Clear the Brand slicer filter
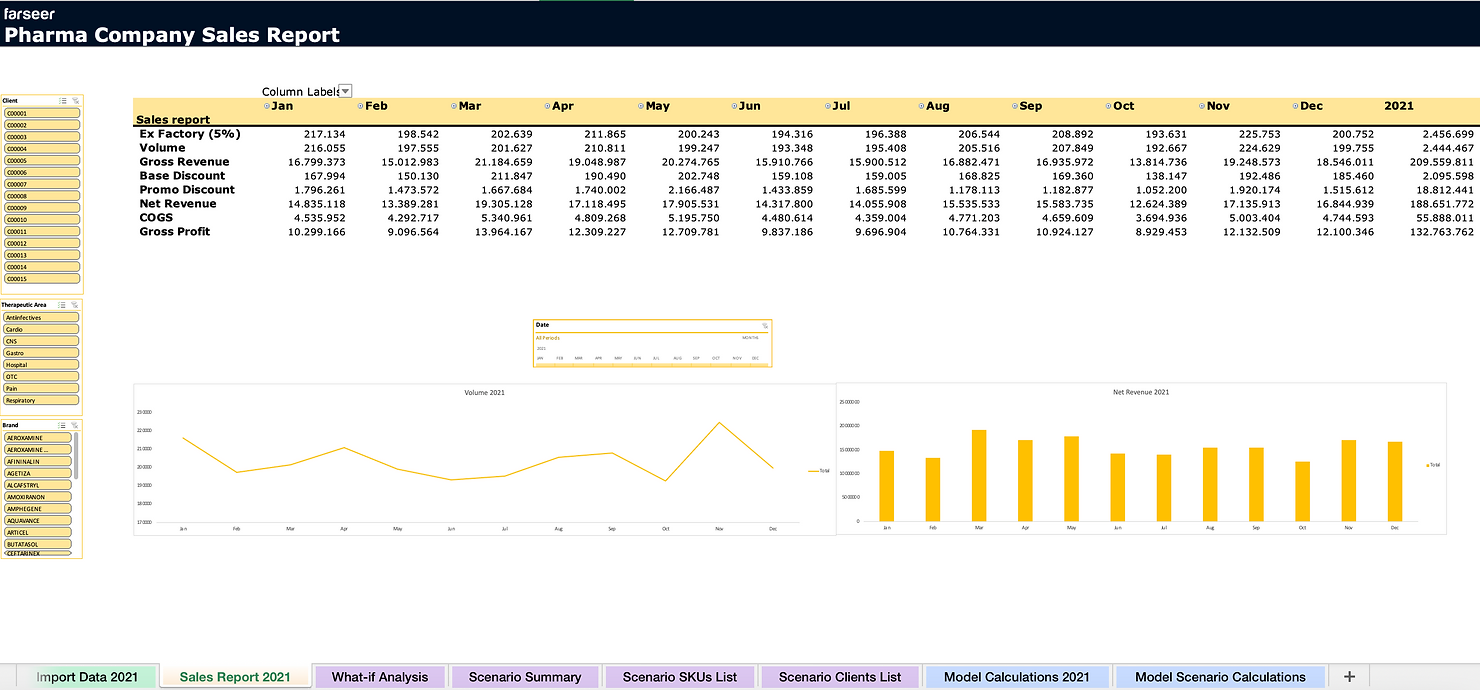The image size is (1480, 690). tap(76, 425)
